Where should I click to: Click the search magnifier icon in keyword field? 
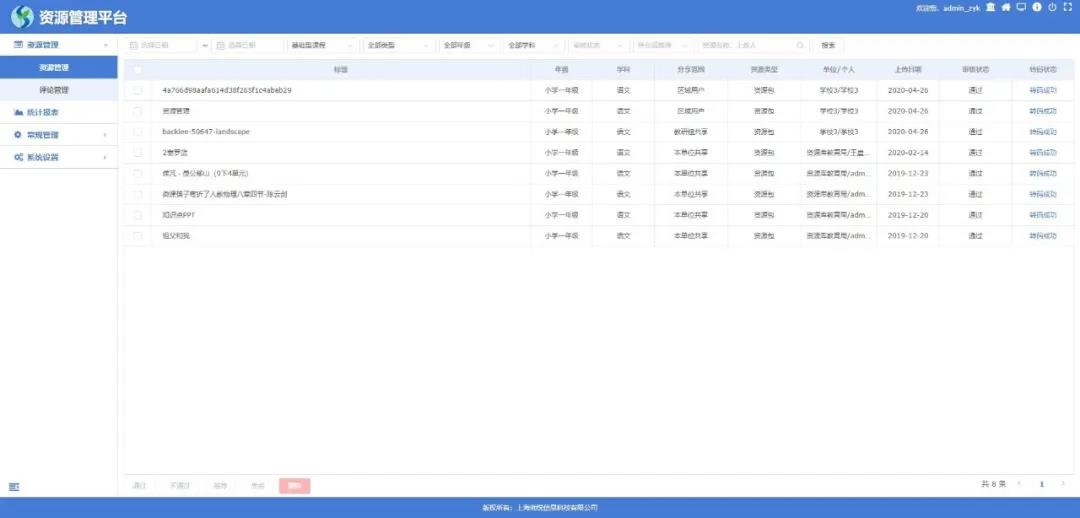tap(800, 45)
